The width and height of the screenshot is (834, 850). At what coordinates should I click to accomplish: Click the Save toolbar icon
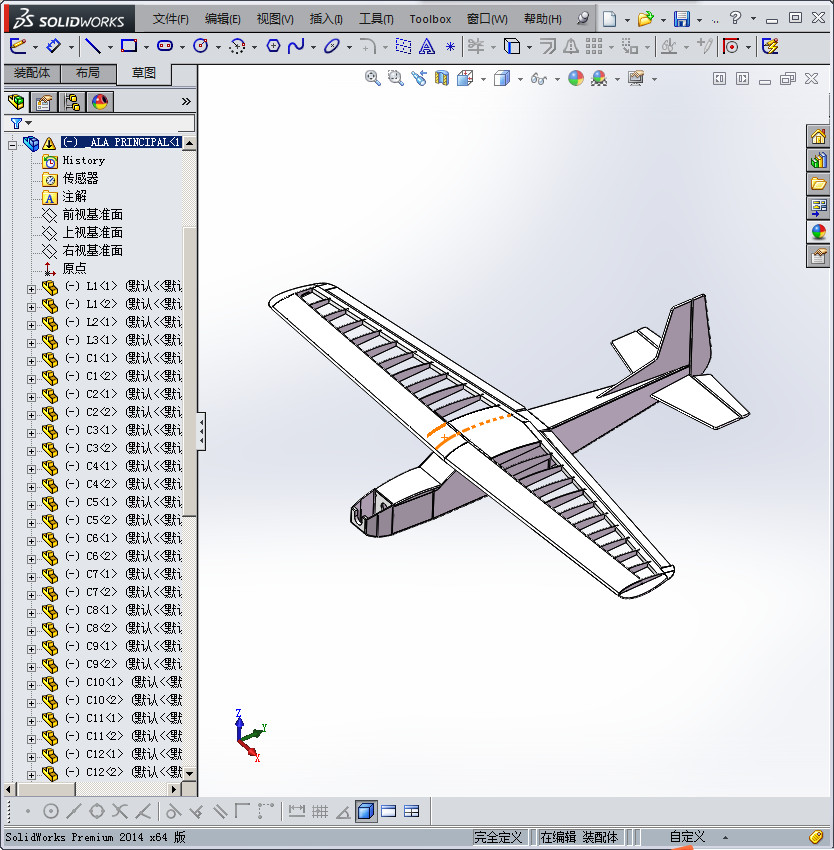682,19
